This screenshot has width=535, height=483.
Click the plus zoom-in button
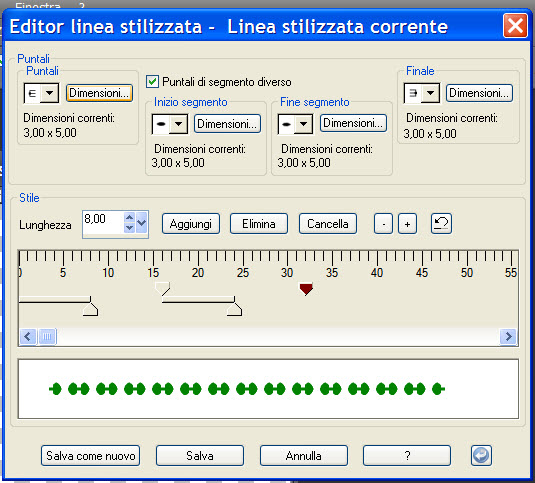(407, 224)
